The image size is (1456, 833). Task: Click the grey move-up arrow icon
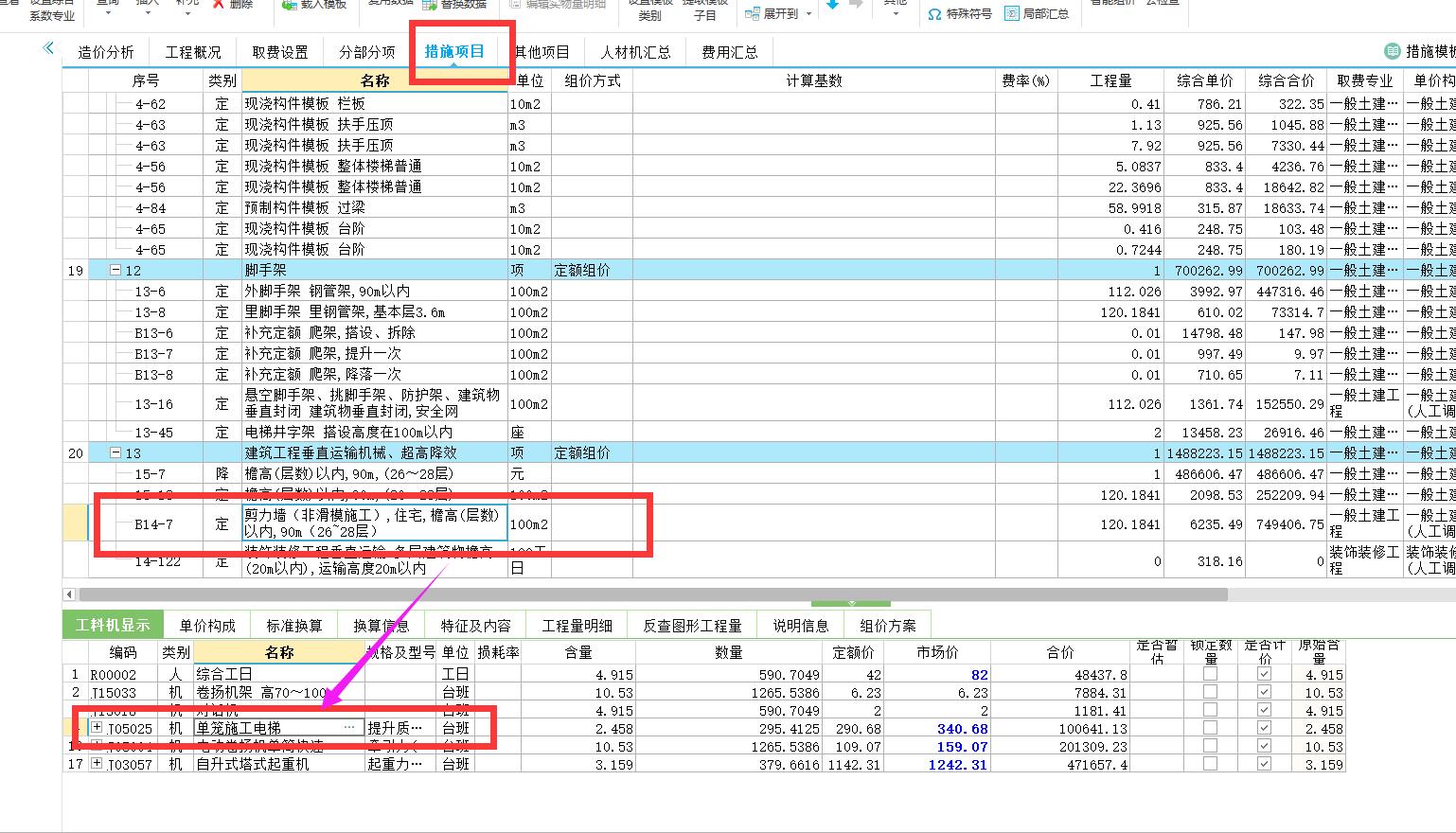[856, 5]
